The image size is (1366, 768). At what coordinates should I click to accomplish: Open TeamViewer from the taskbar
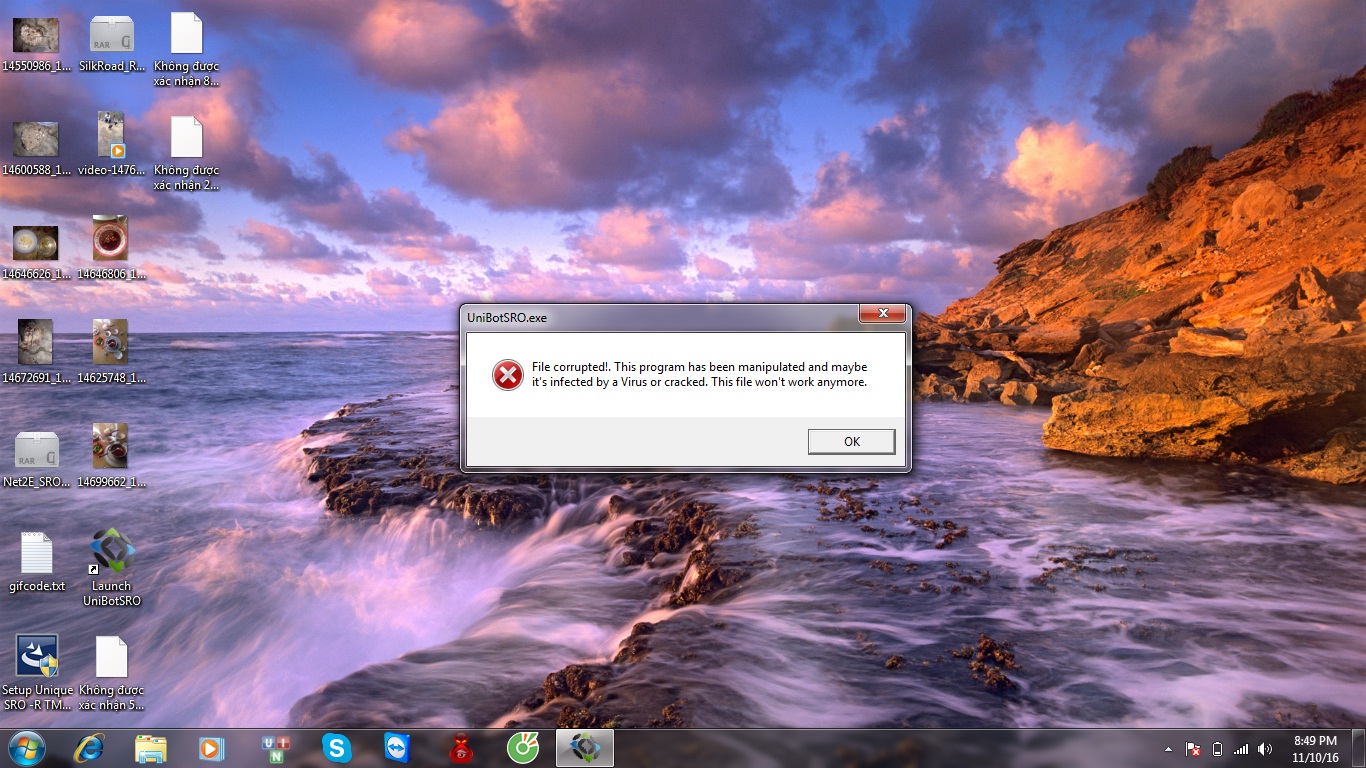tap(397, 748)
